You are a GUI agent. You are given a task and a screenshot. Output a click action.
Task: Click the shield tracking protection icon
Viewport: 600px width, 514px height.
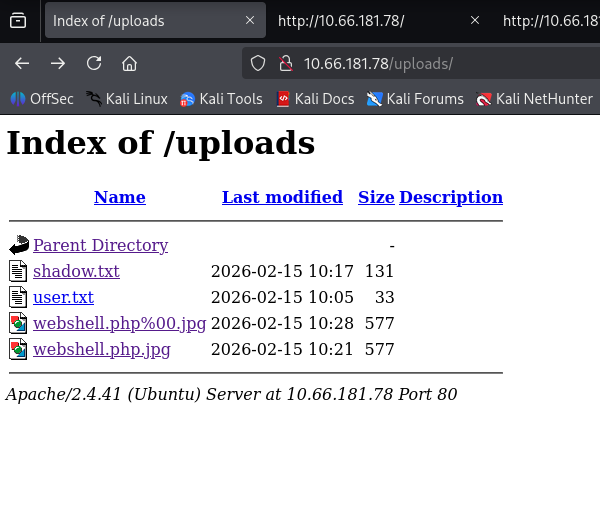tap(258, 63)
